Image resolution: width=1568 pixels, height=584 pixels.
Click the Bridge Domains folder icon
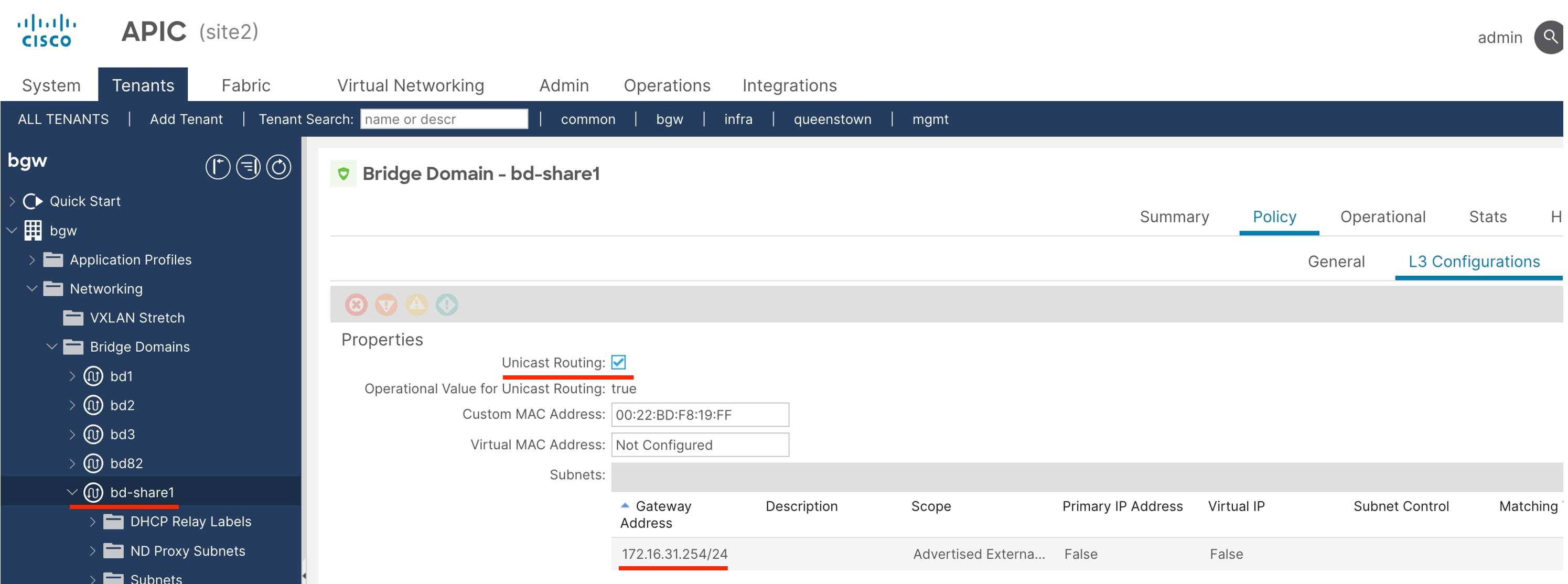click(73, 348)
